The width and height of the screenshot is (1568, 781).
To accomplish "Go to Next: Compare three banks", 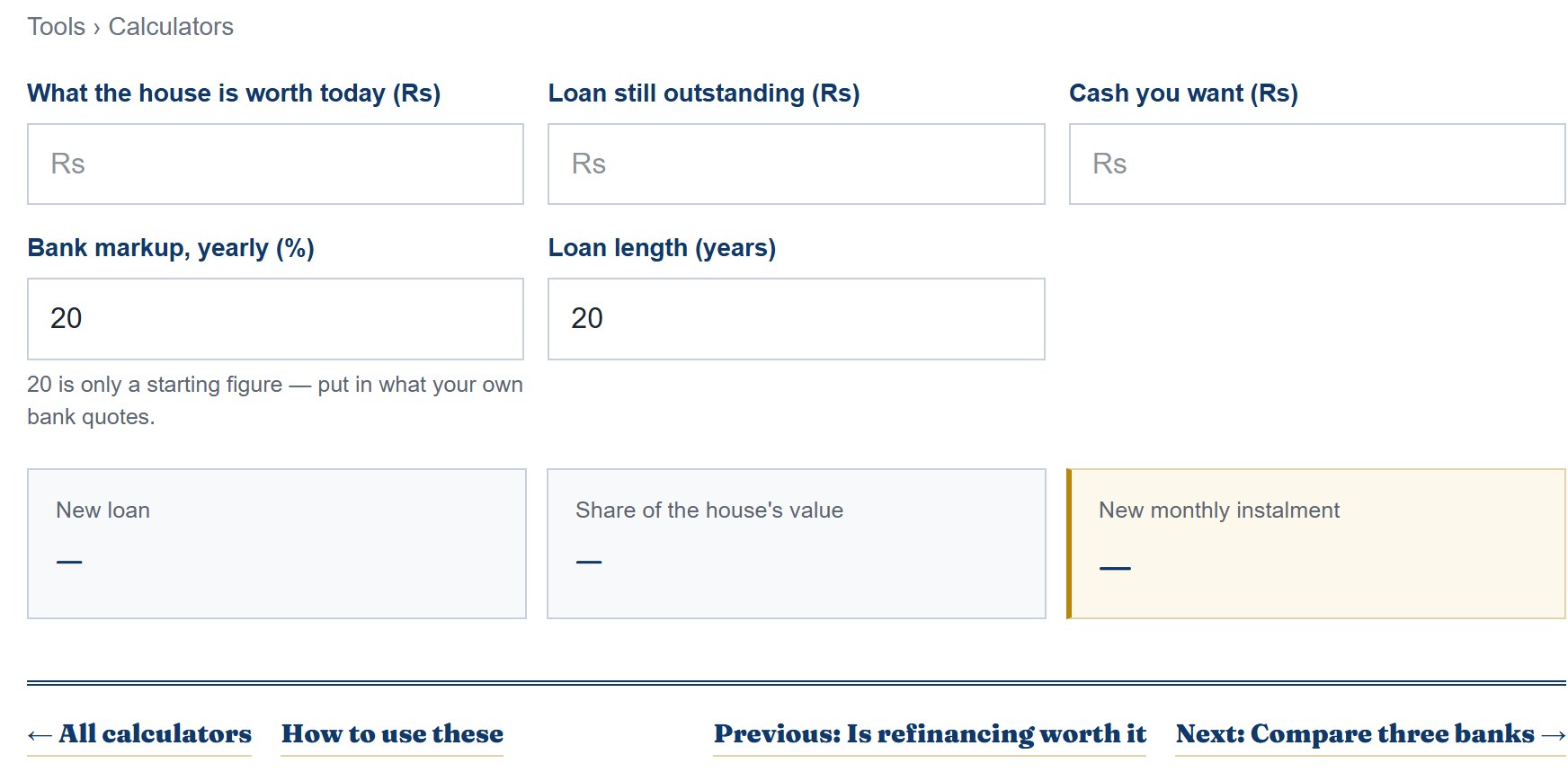I will [x=1371, y=734].
